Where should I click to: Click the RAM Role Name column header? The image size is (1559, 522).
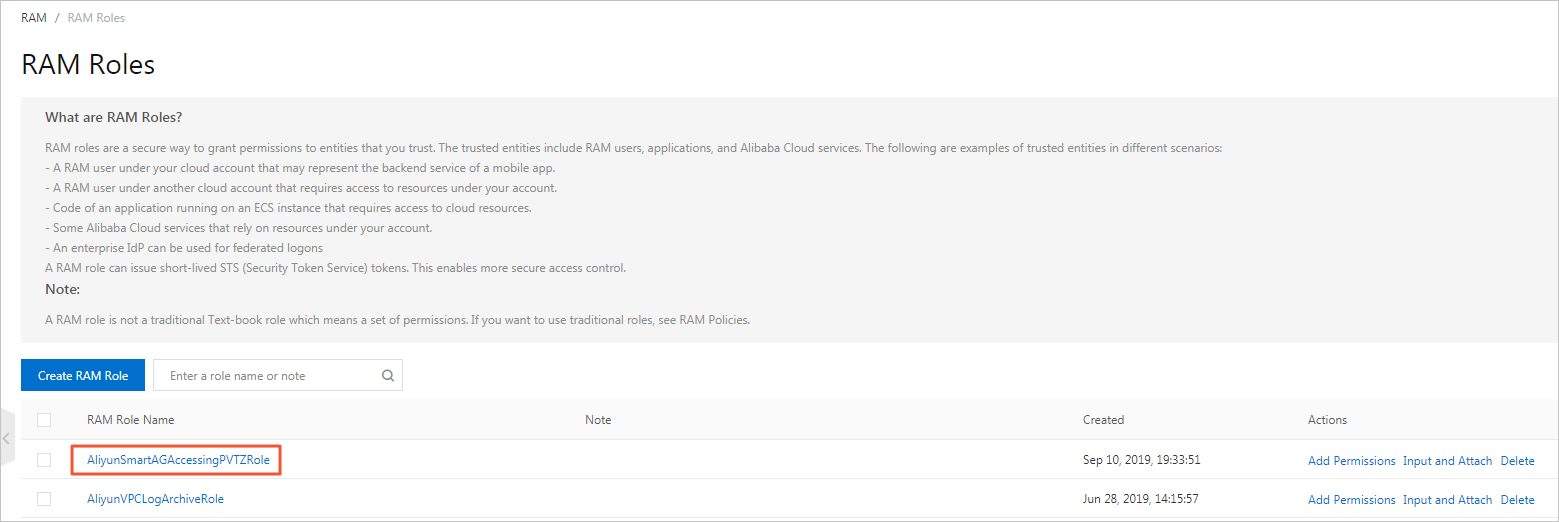point(130,420)
